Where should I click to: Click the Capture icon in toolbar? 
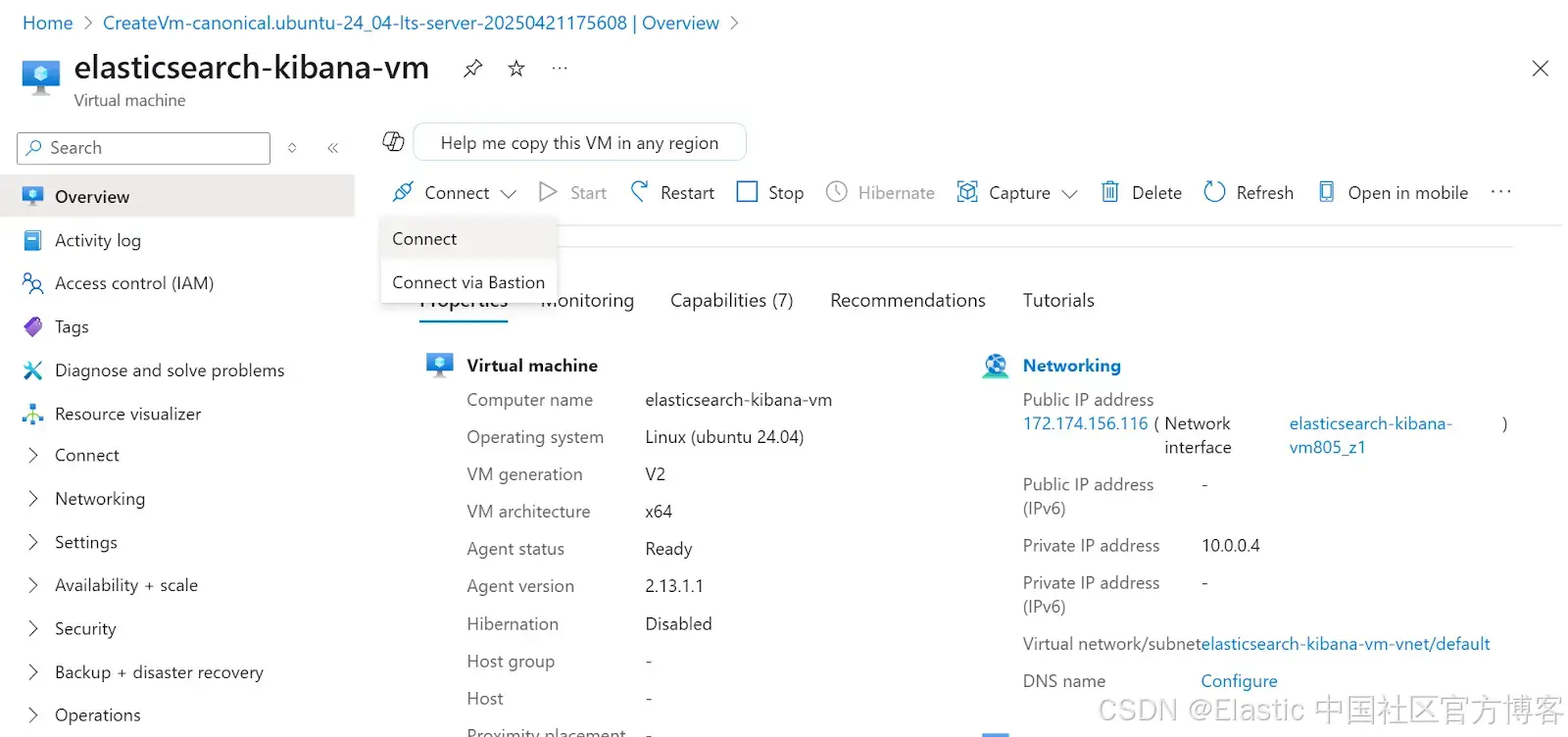(967, 192)
